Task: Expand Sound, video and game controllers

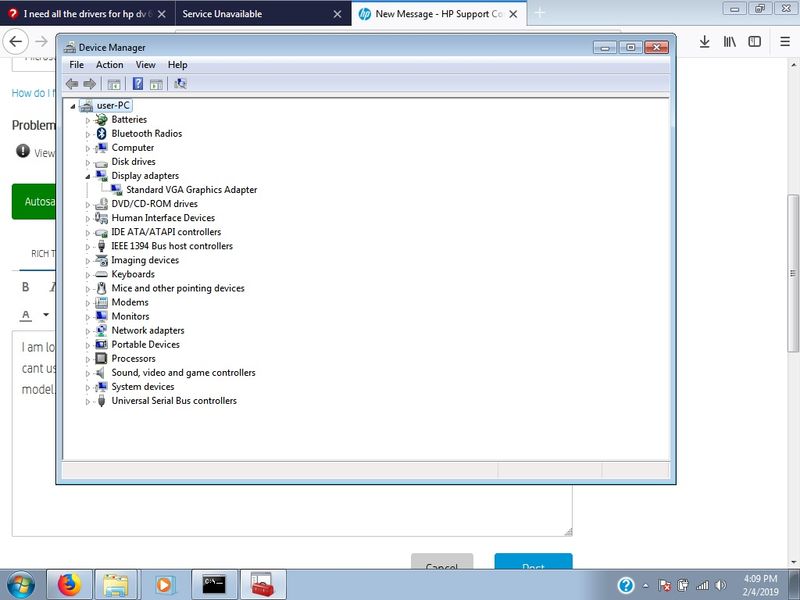Action: coord(88,373)
